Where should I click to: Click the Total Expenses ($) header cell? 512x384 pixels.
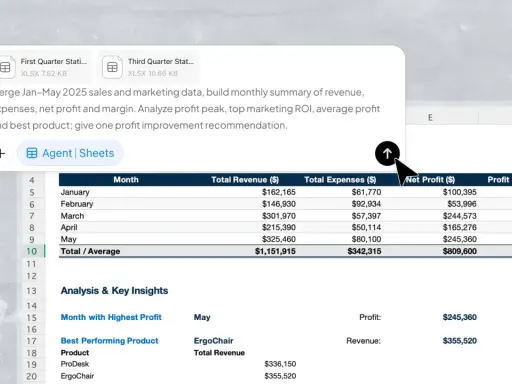click(x=340, y=180)
